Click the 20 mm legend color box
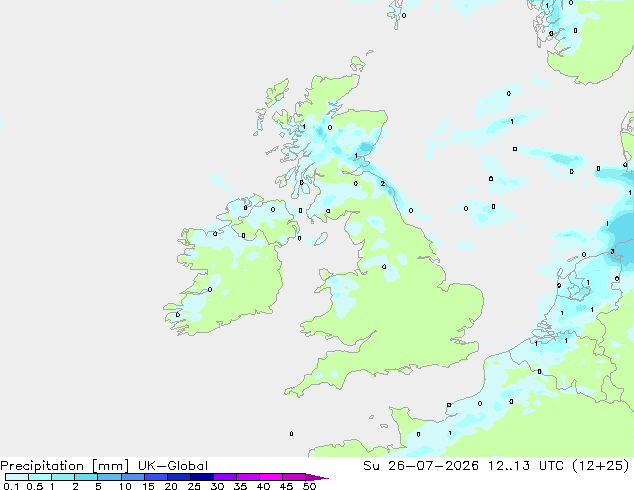The image size is (634, 490). (179, 477)
